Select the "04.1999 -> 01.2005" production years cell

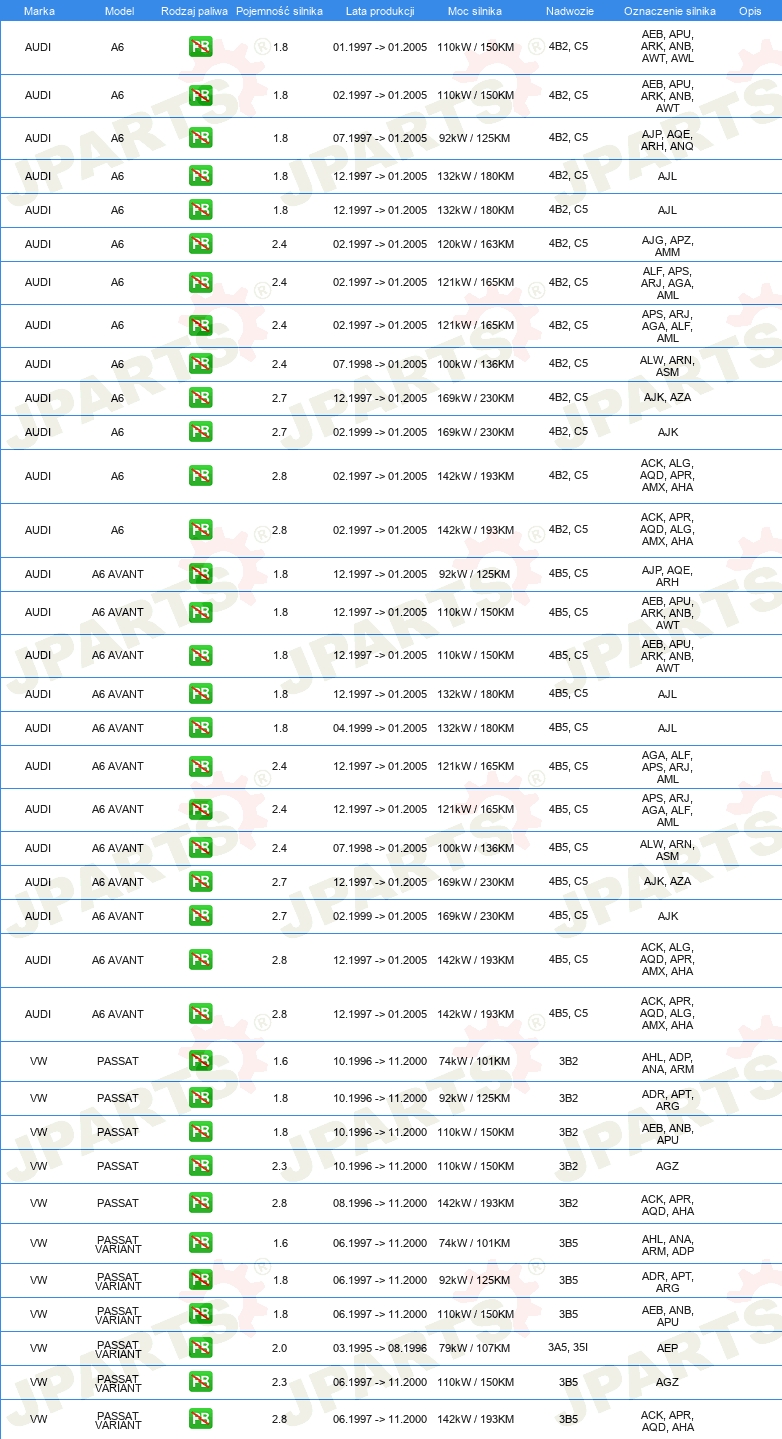pyautogui.click(x=380, y=728)
